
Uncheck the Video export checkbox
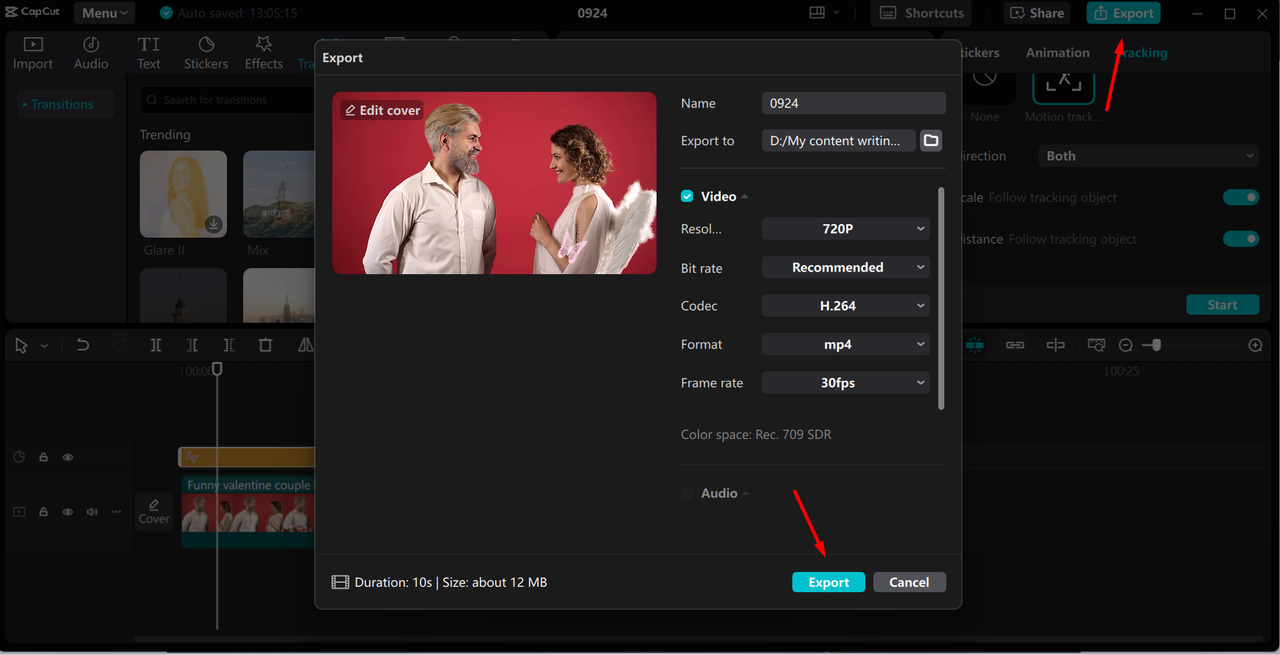687,196
